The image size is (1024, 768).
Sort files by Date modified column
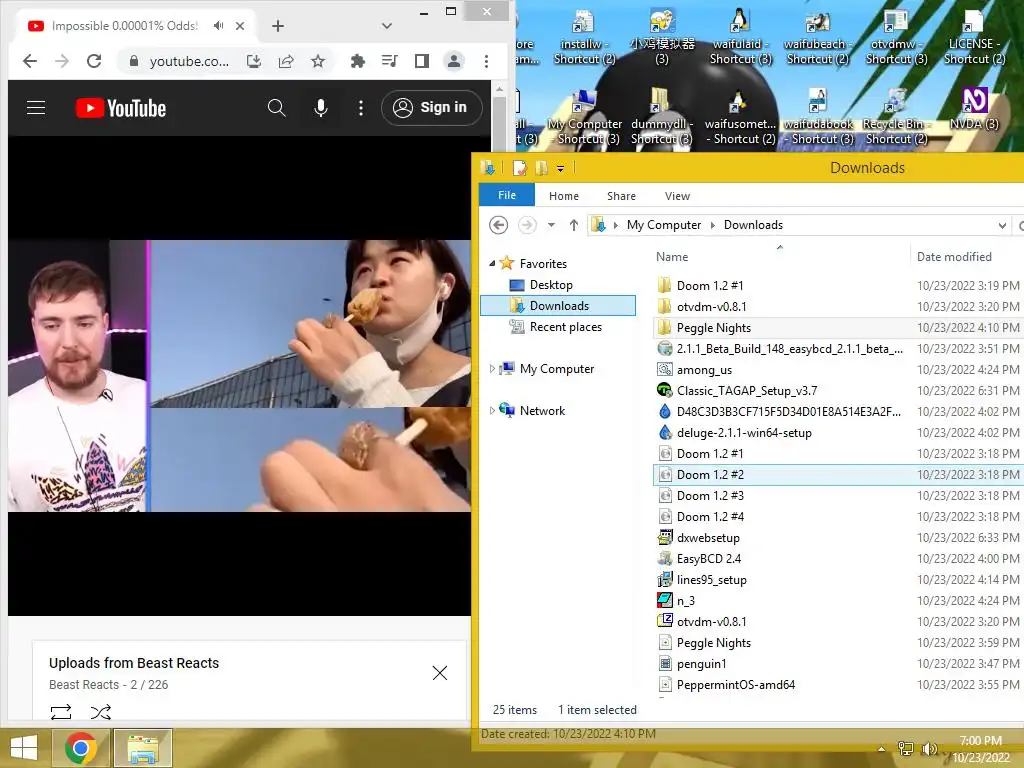click(954, 257)
